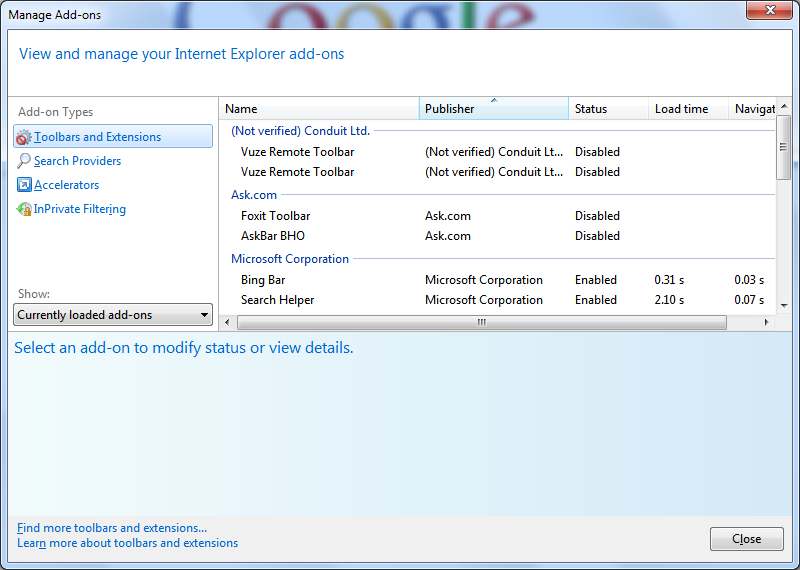Click the Navigation time column header
Image resolution: width=800 pixels, height=570 pixels.
coord(752,109)
